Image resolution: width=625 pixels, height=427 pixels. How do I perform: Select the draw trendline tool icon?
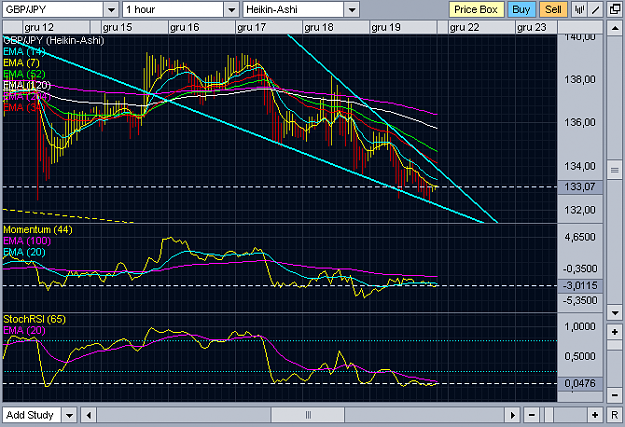(596, 10)
